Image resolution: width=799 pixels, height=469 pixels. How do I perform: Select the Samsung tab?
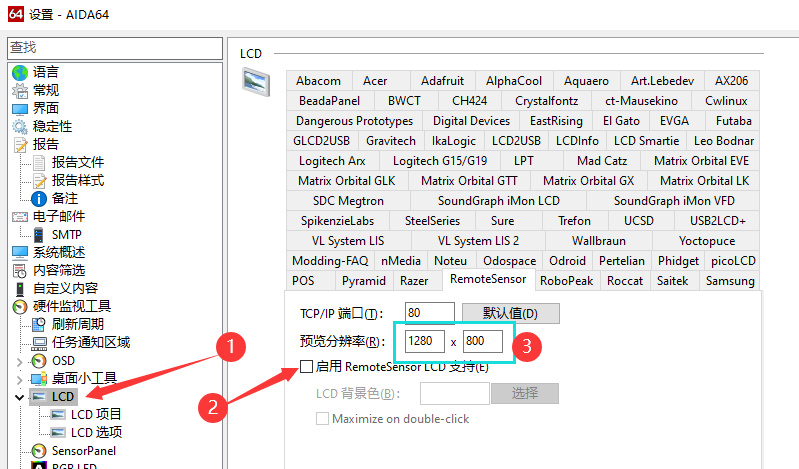click(x=730, y=281)
